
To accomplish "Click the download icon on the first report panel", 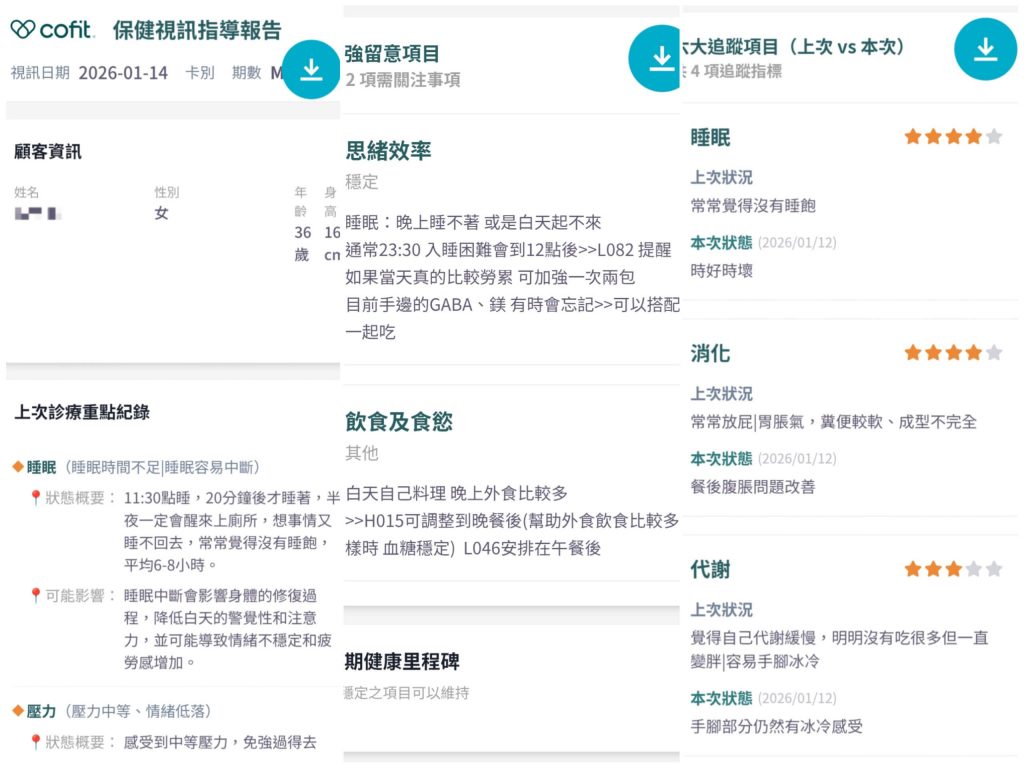I will pyautogui.click(x=310, y=71).
